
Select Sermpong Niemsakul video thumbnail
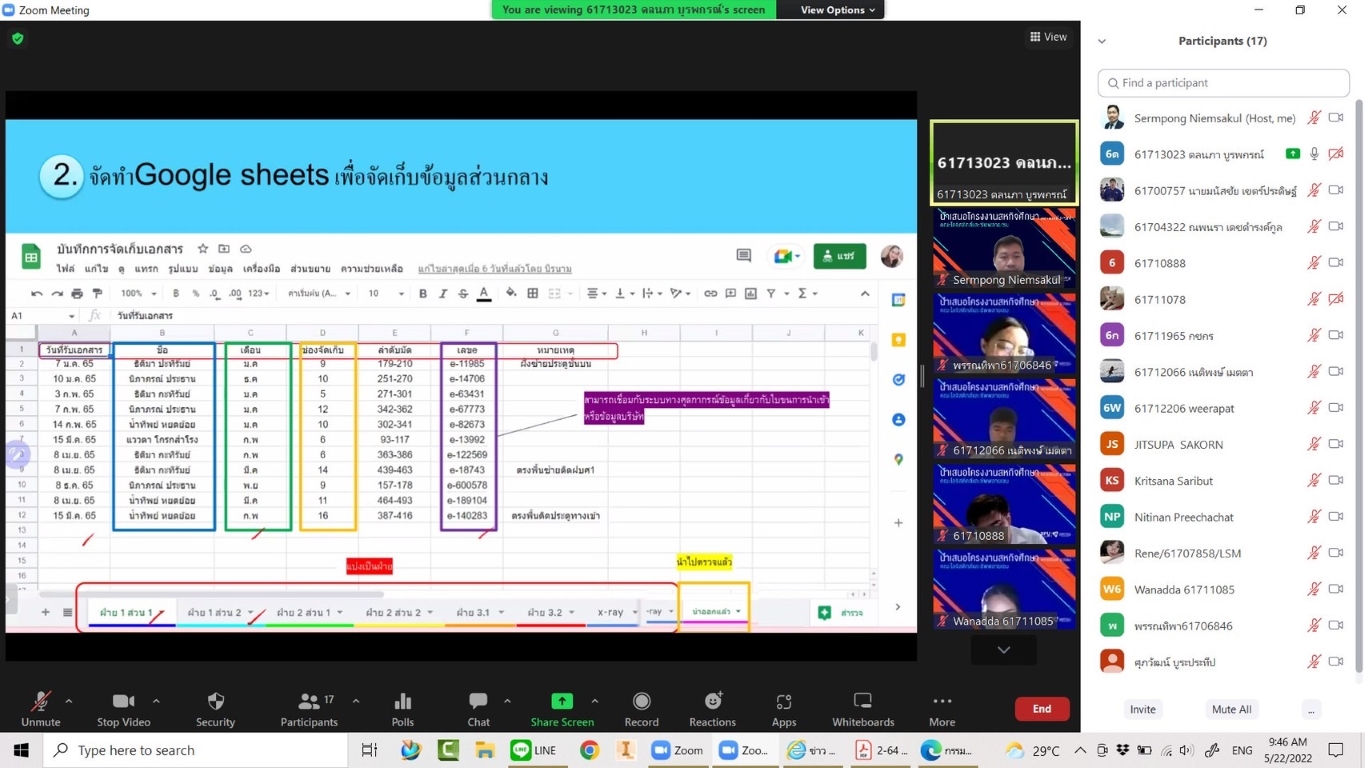(x=1004, y=249)
